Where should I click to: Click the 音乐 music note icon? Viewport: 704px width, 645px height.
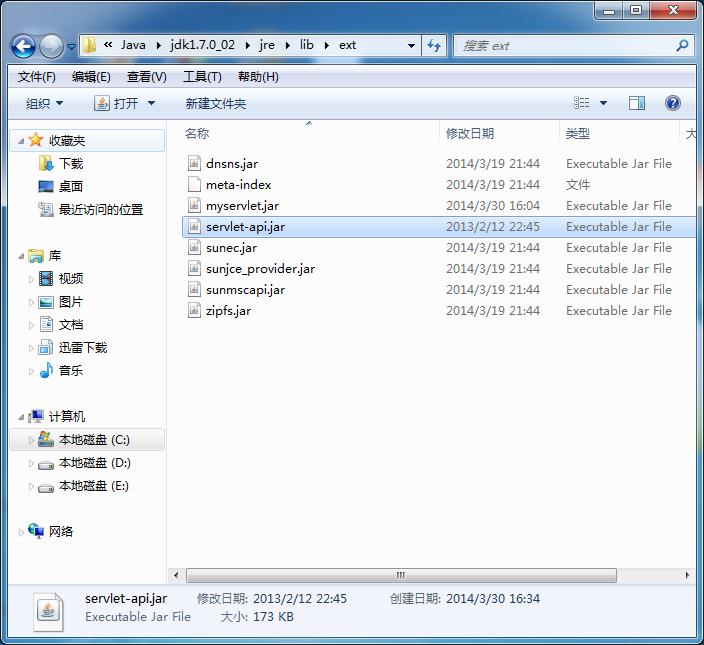(x=46, y=370)
